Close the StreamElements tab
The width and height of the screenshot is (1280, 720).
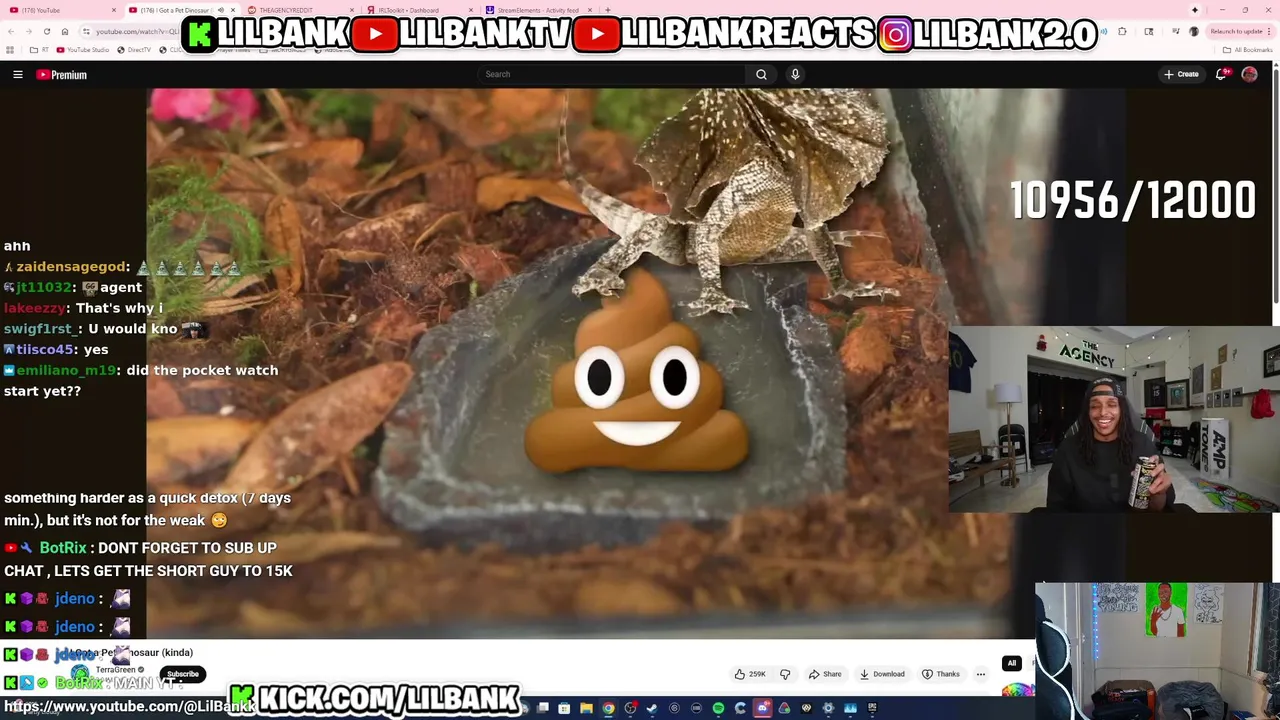590,10
